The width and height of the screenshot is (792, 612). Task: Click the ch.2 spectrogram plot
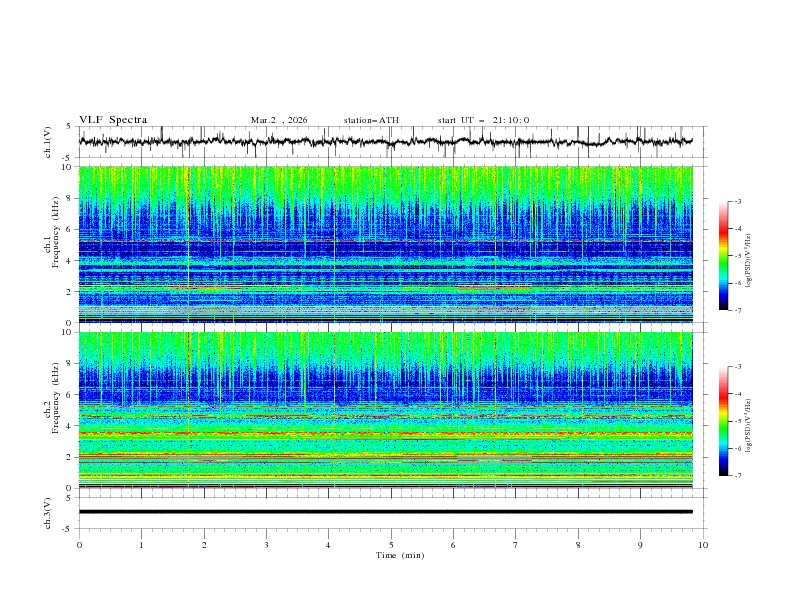coord(385,410)
